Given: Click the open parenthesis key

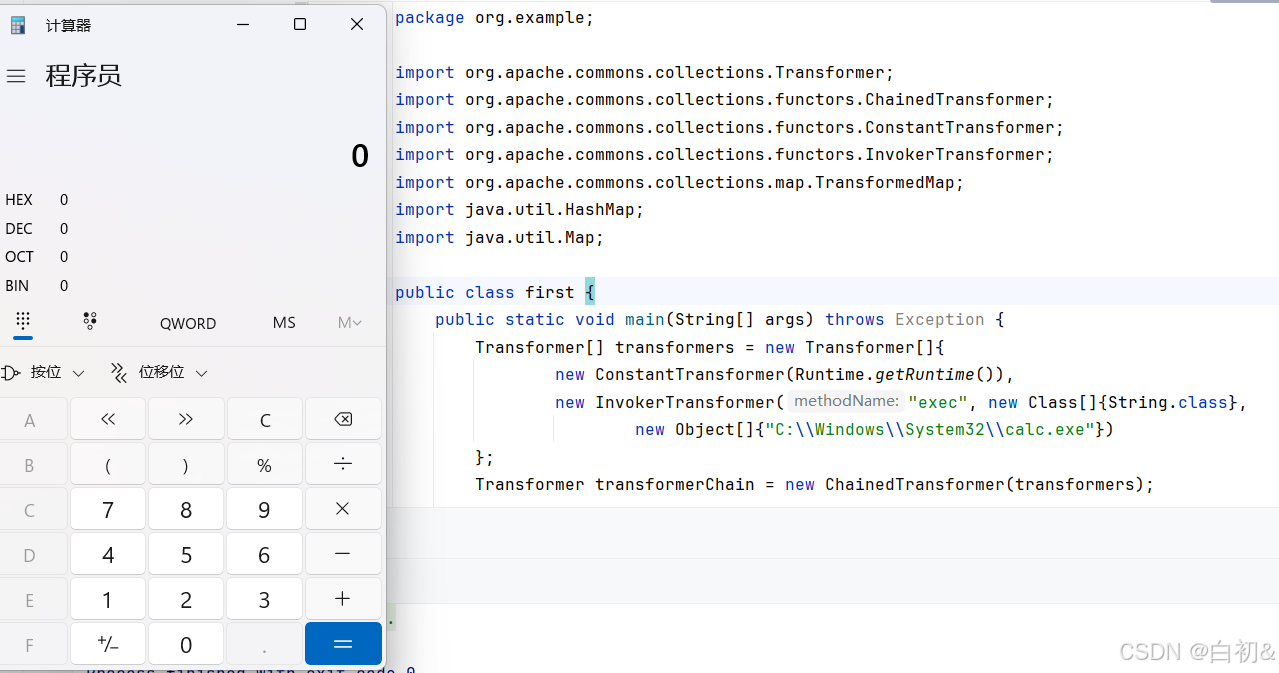Looking at the screenshot, I should pos(108,464).
